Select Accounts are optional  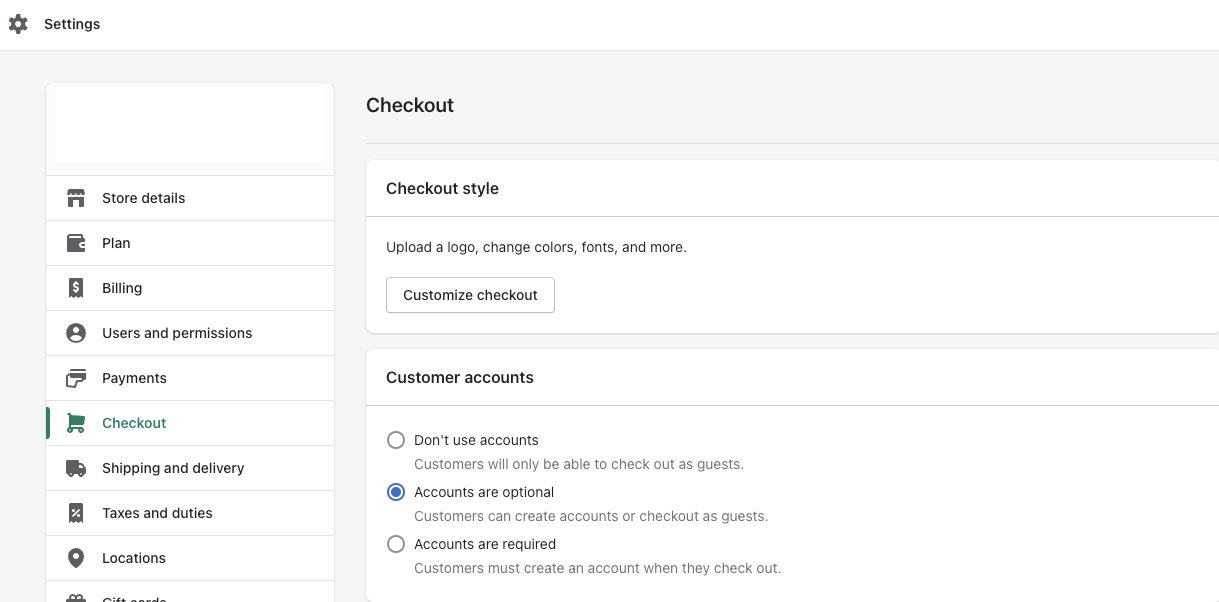[x=396, y=492]
